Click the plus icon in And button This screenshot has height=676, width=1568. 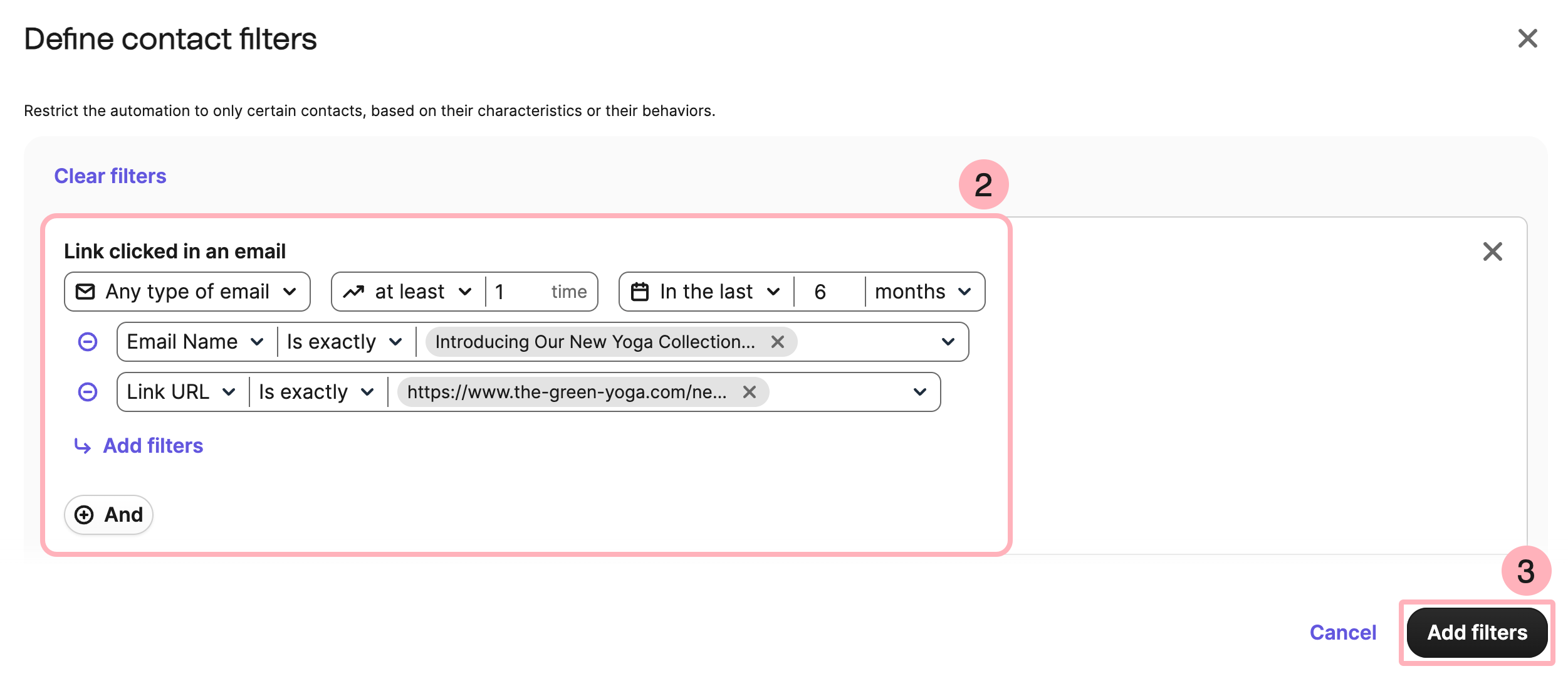[x=84, y=515]
